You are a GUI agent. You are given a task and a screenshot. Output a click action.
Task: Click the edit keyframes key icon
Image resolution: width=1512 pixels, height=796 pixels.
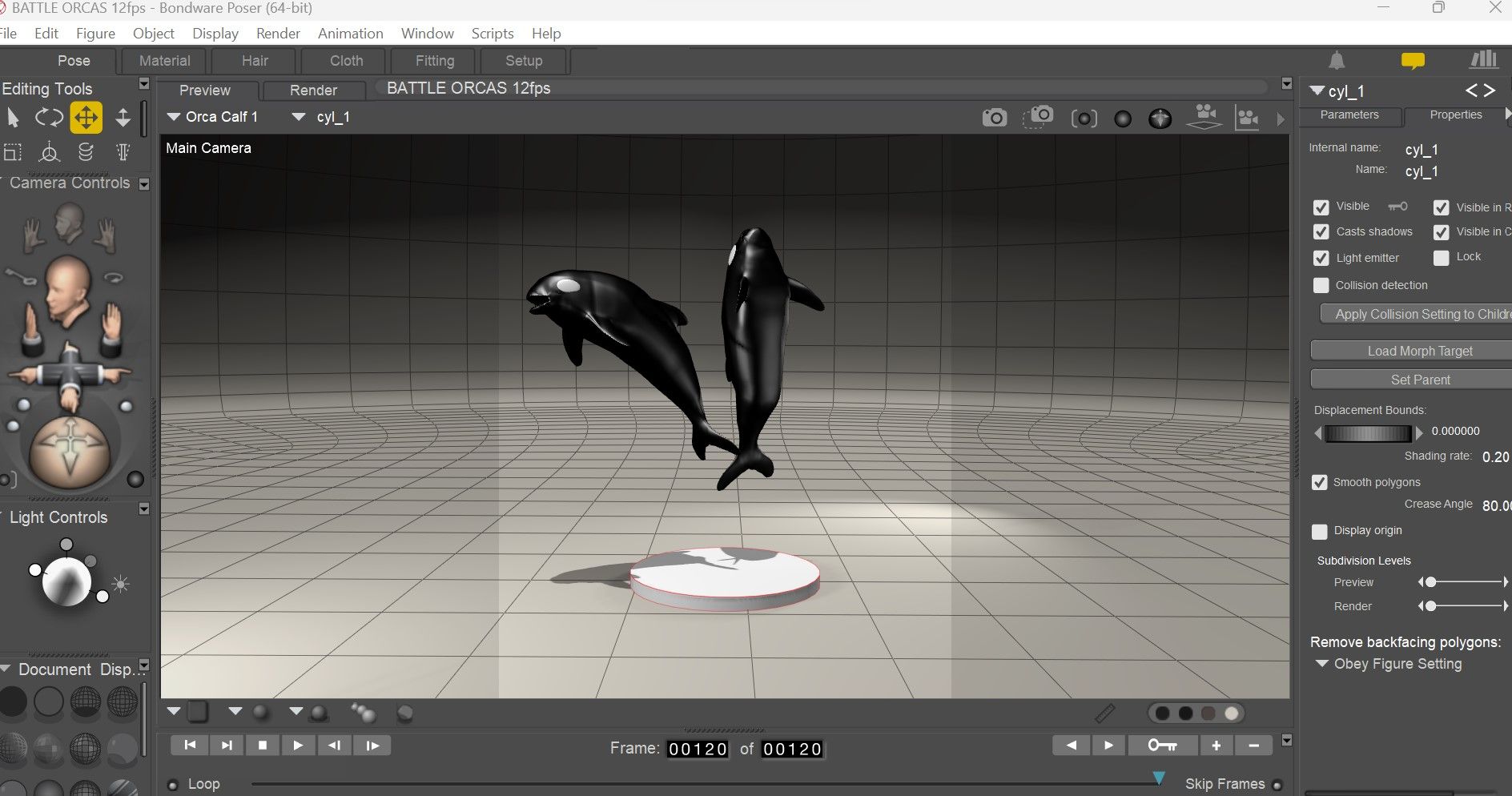1162,746
